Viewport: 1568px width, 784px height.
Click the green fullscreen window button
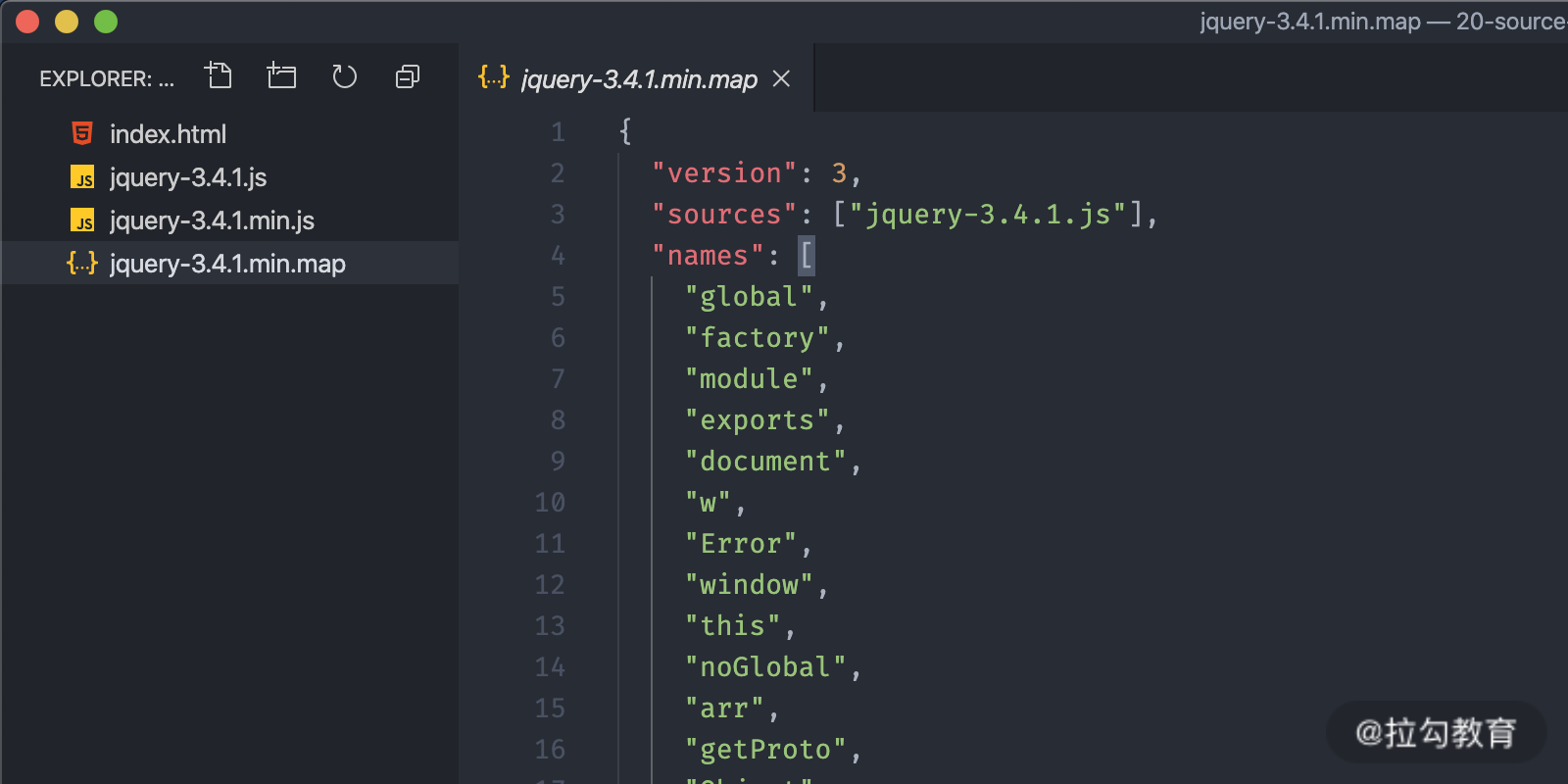pyautogui.click(x=106, y=22)
